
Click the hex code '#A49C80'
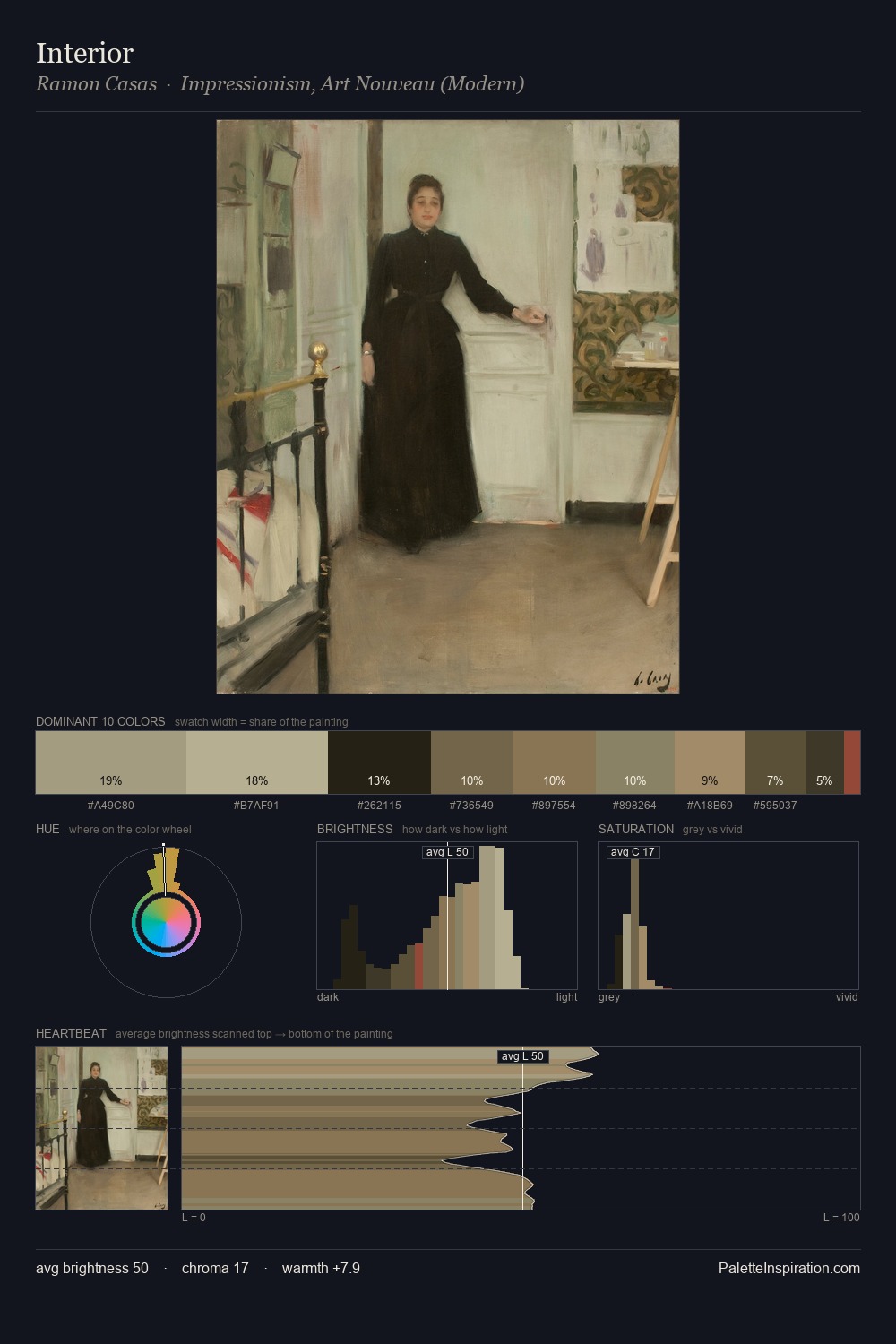(111, 805)
